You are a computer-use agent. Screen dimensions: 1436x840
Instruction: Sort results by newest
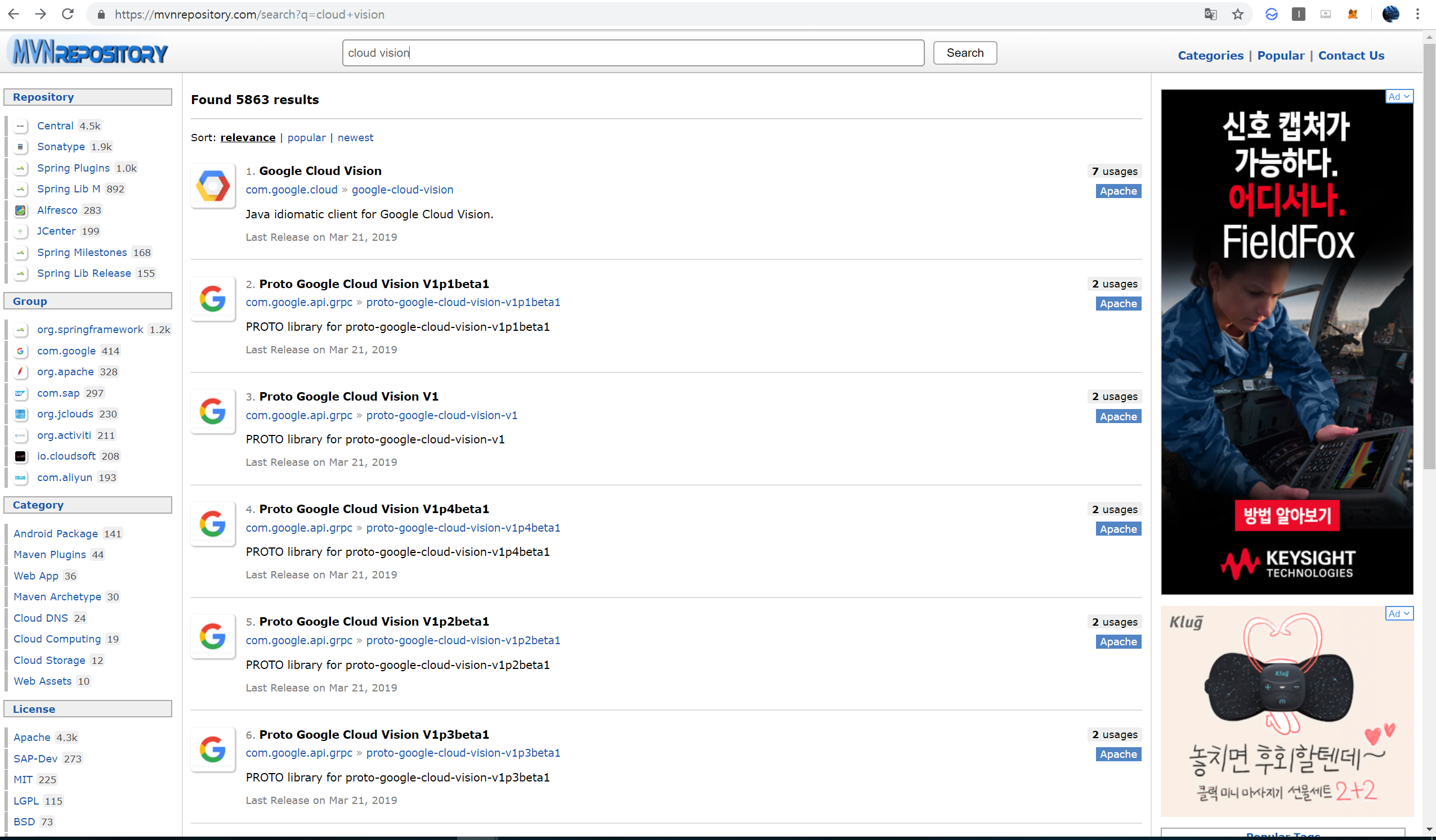[x=355, y=137]
